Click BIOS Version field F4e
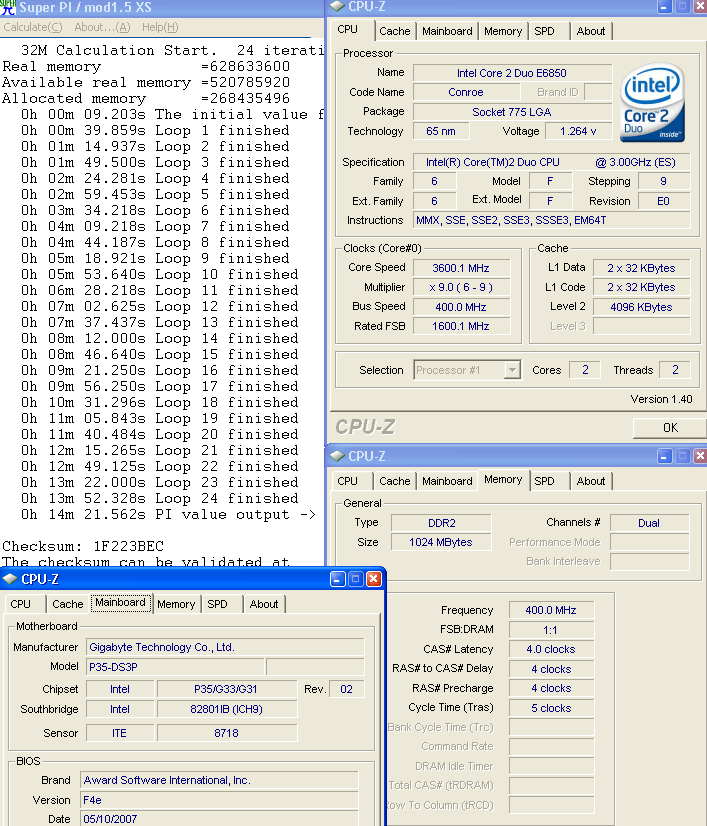 [219, 800]
